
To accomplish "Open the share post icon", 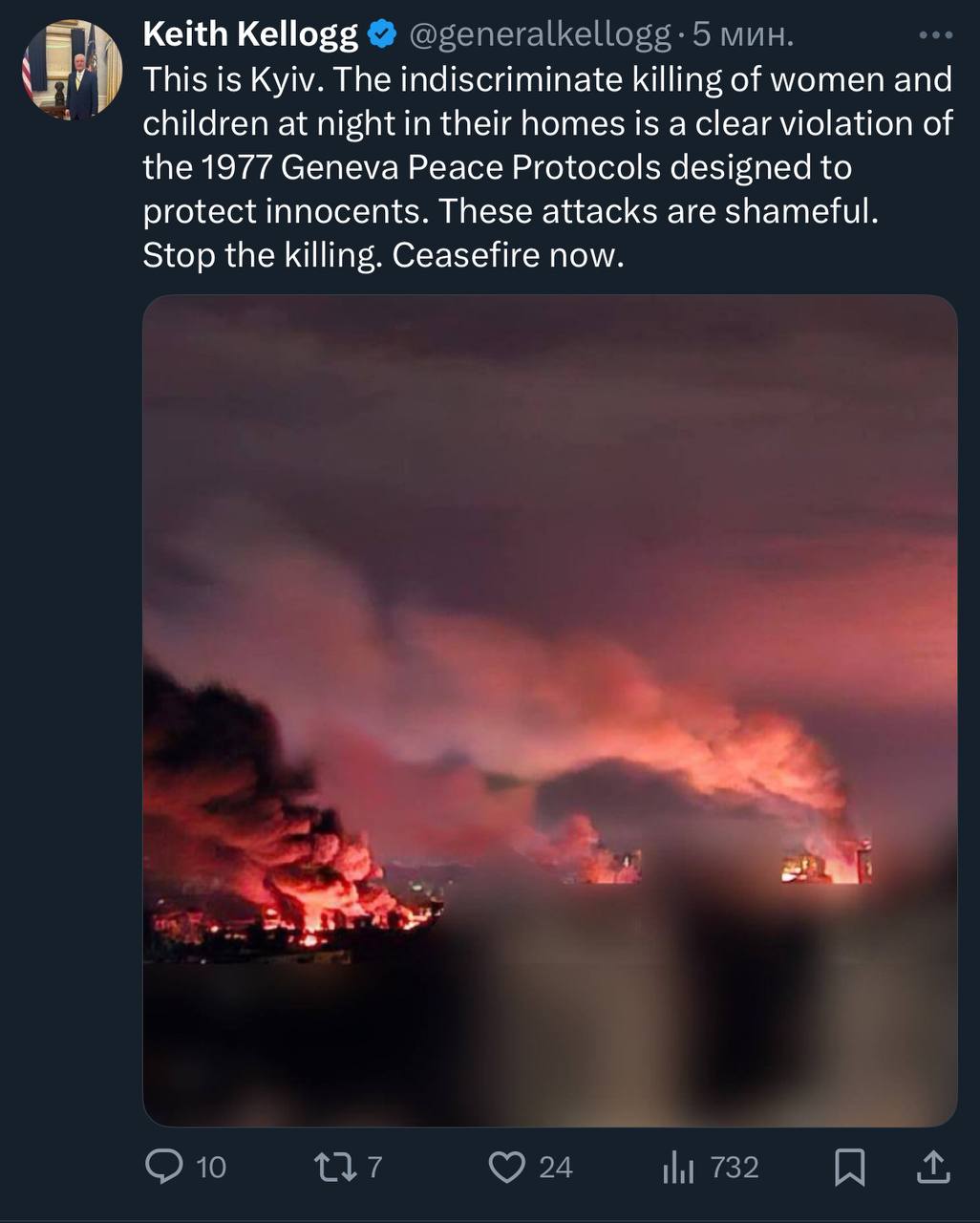I will coord(933,1167).
